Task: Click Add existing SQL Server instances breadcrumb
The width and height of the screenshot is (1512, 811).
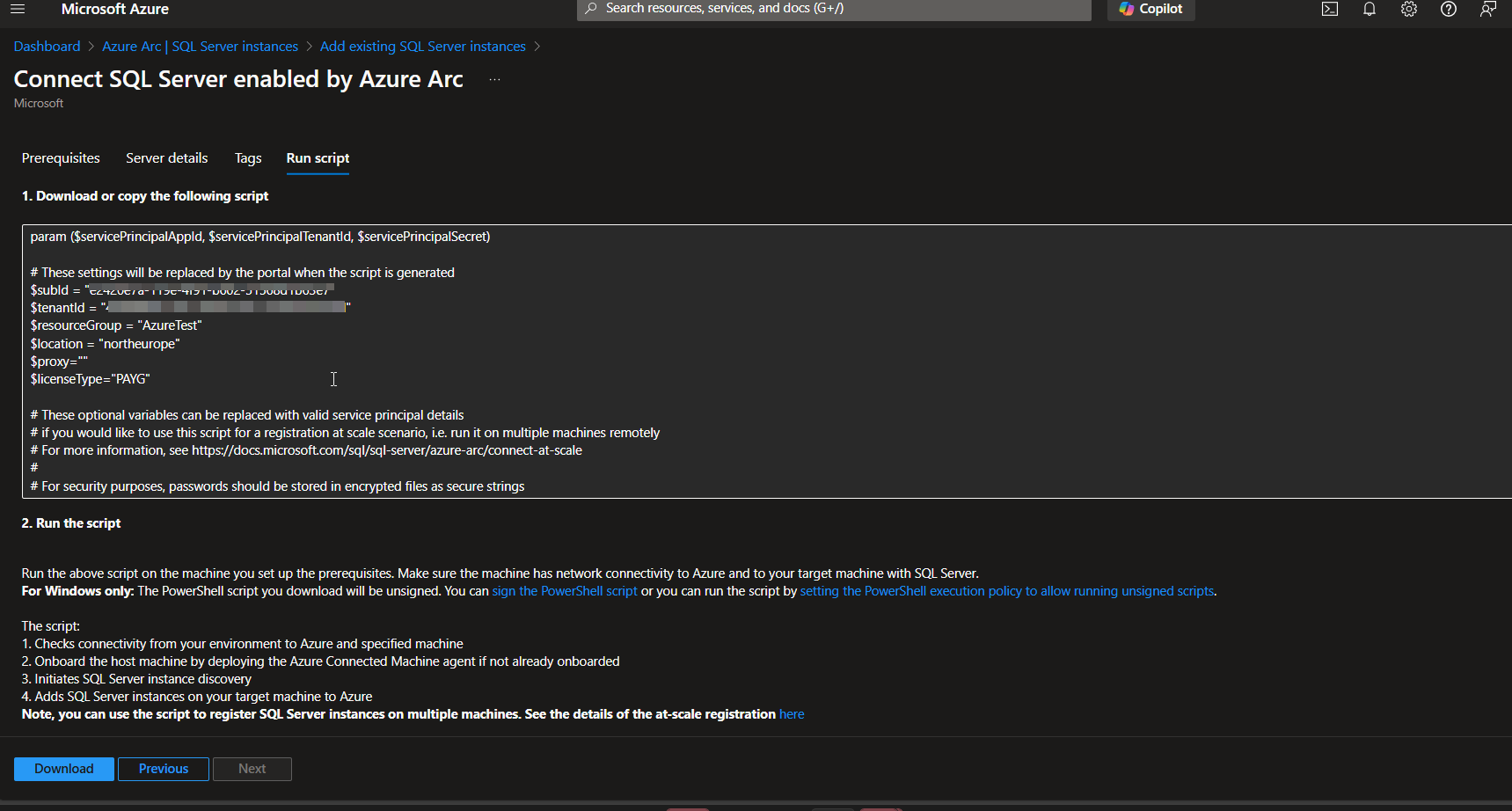Action: [x=422, y=47]
